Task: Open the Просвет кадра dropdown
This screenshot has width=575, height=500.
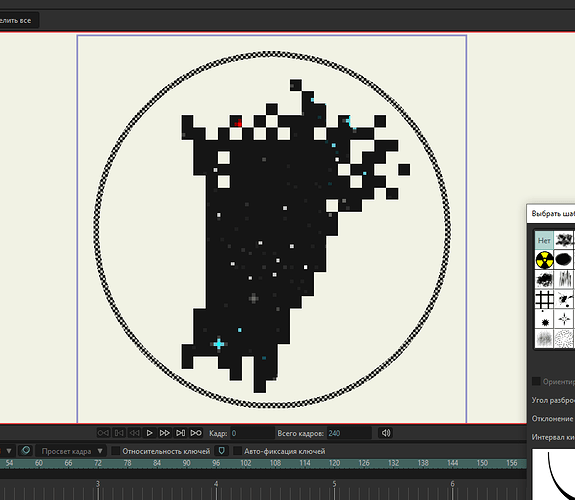Action: click(71, 451)
